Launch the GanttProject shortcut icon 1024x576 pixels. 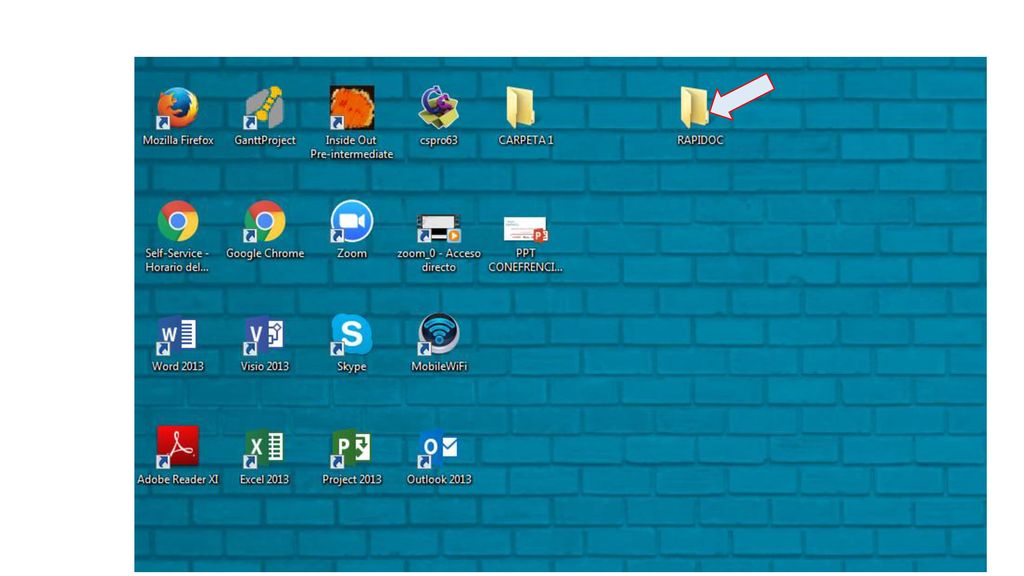pyautogui.click(x=264, y=108)
